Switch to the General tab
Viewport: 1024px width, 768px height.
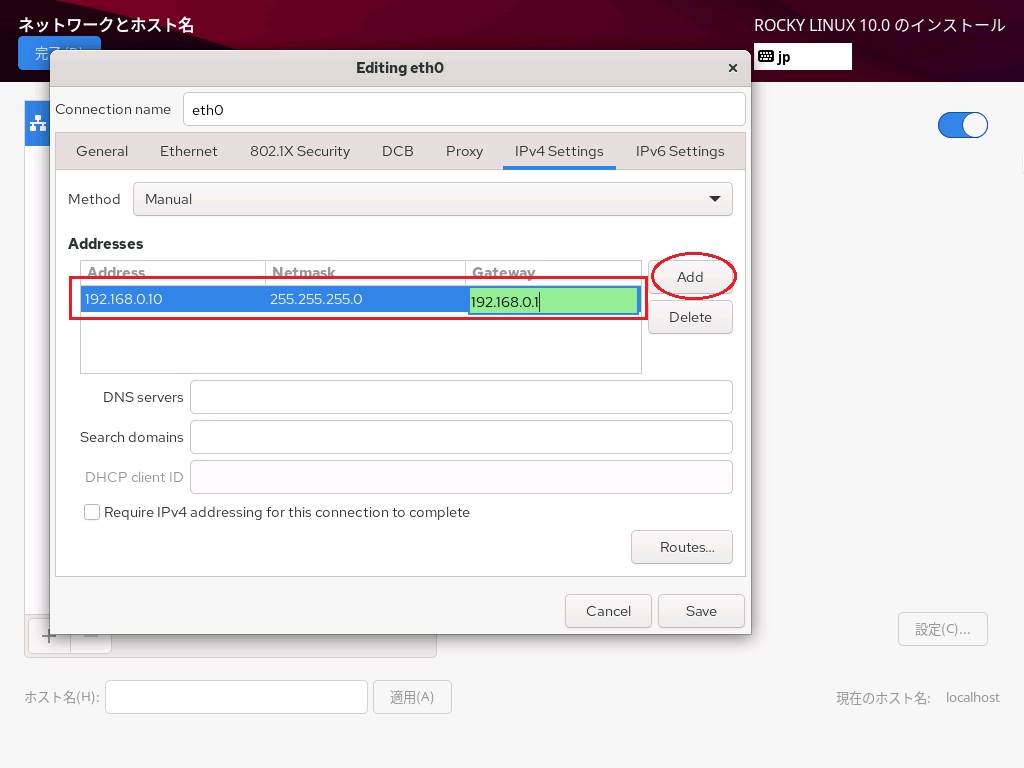(x=102, y=151)
